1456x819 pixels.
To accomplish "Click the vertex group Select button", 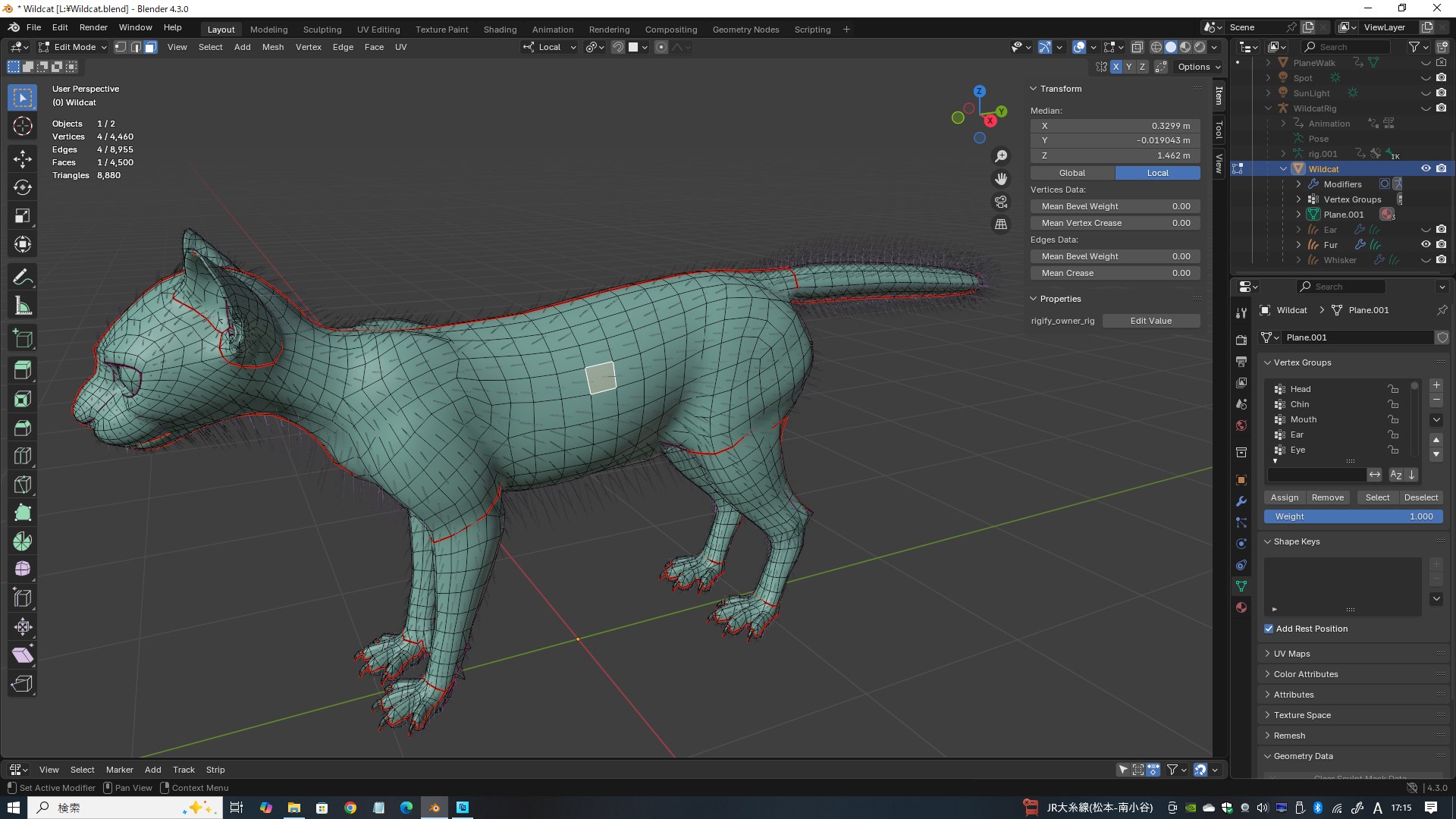I will click(x=1377, y=497).
